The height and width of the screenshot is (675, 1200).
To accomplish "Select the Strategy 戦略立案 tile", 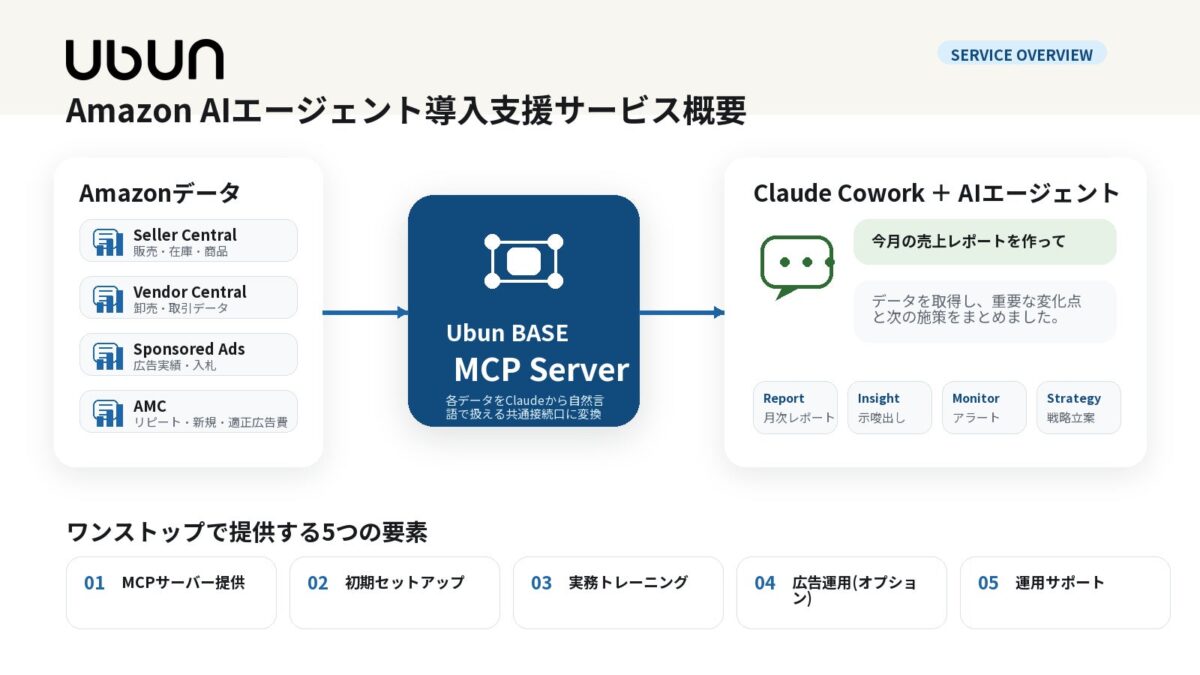I will click(1078, 408).
